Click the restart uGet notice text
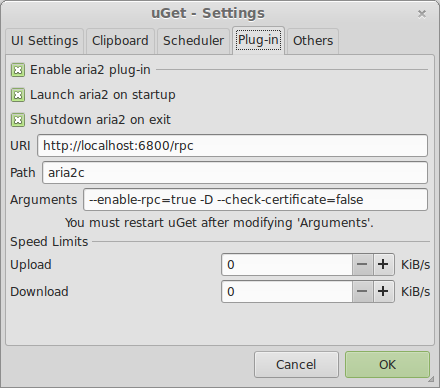The image size is (440, 388). coord(219,223)
